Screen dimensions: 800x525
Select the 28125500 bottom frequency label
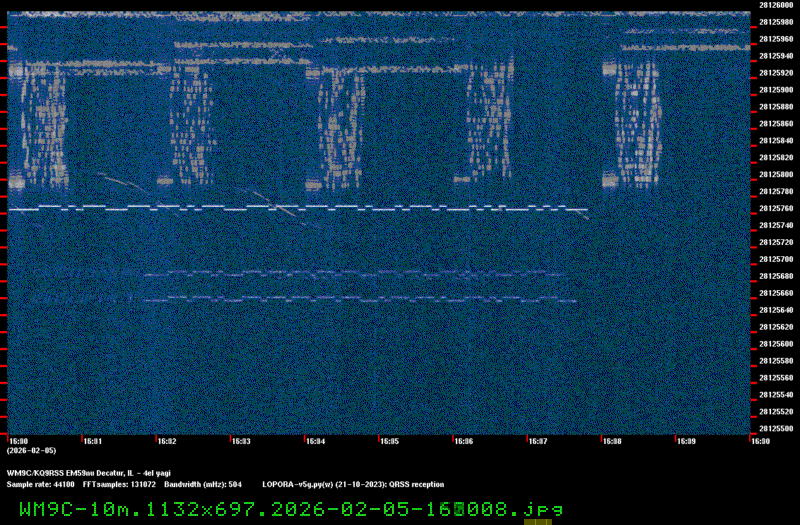pyautogui.click(x=776, y=429)
